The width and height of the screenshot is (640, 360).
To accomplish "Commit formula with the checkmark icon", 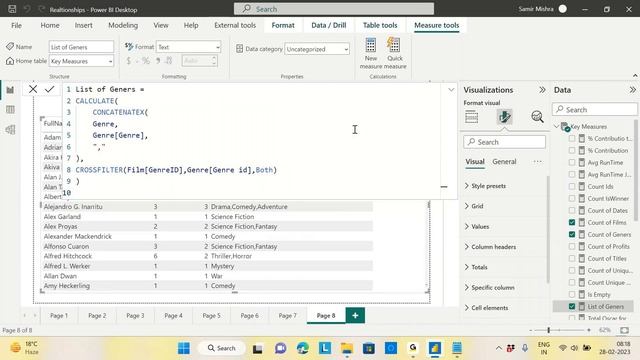I will pyautogui.click(x=50, y=89).
